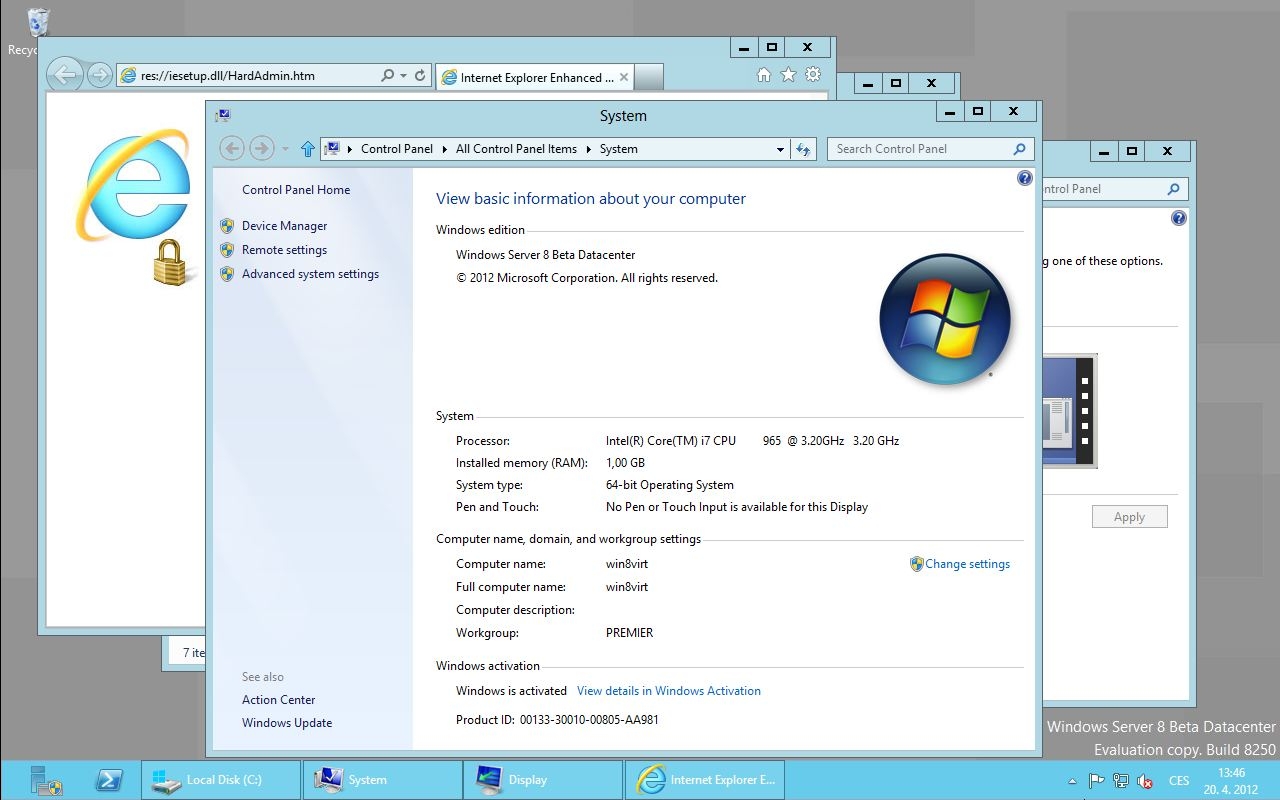Click the Home icon in Internet Explorer
The height and width of the screenshot is (800, 1280).
click(x=764, y=75)
